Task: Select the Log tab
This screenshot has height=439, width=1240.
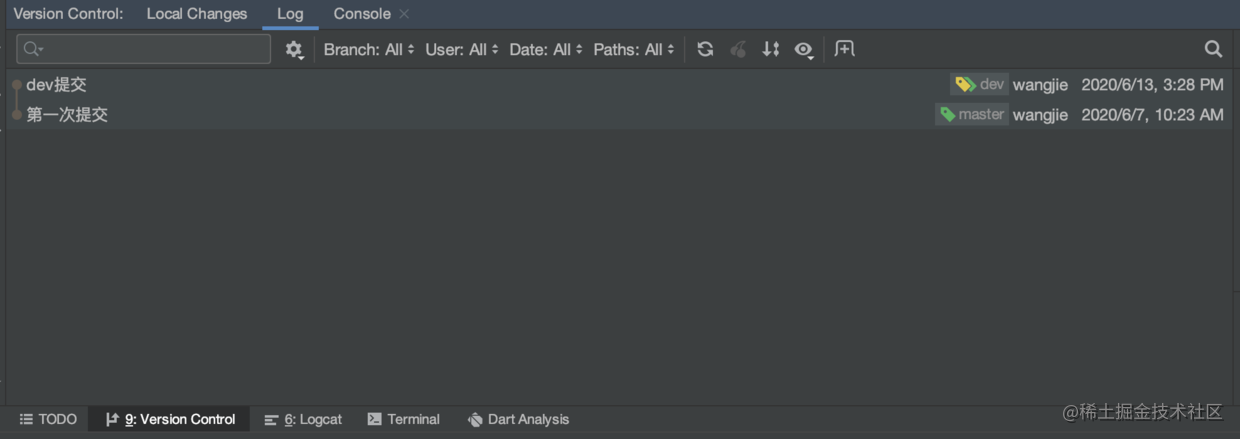Action: pos(290,14)
